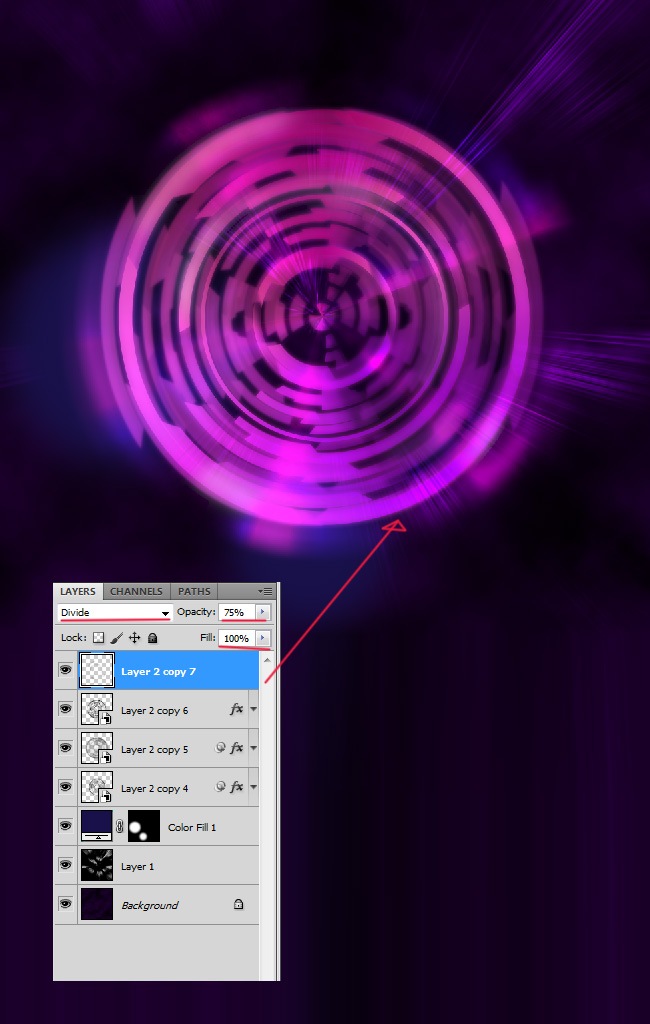Click the layers list scroll up arrow
Image resolution: width=650 pixels, height=1024 pixels.
(x=267, y=660)
